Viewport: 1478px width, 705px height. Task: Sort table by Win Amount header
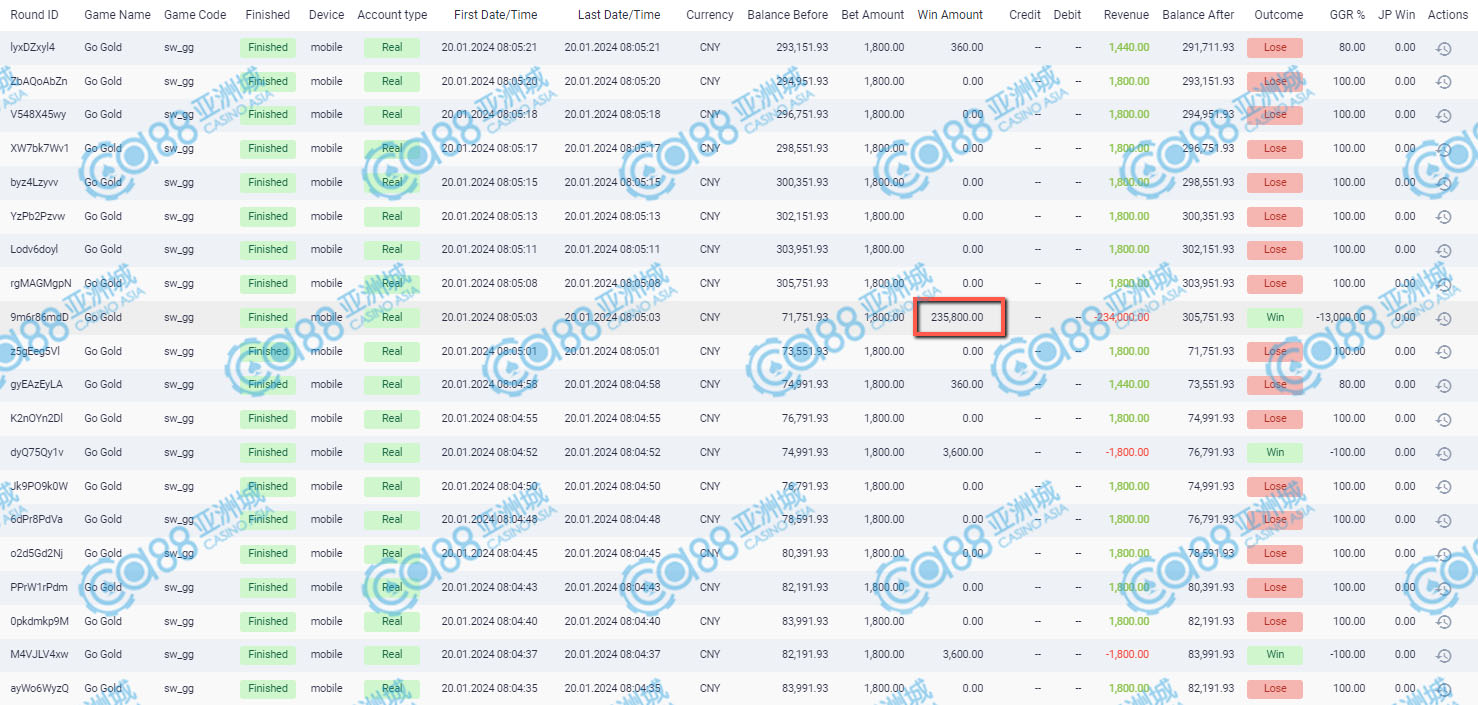[x=950, y=15]
